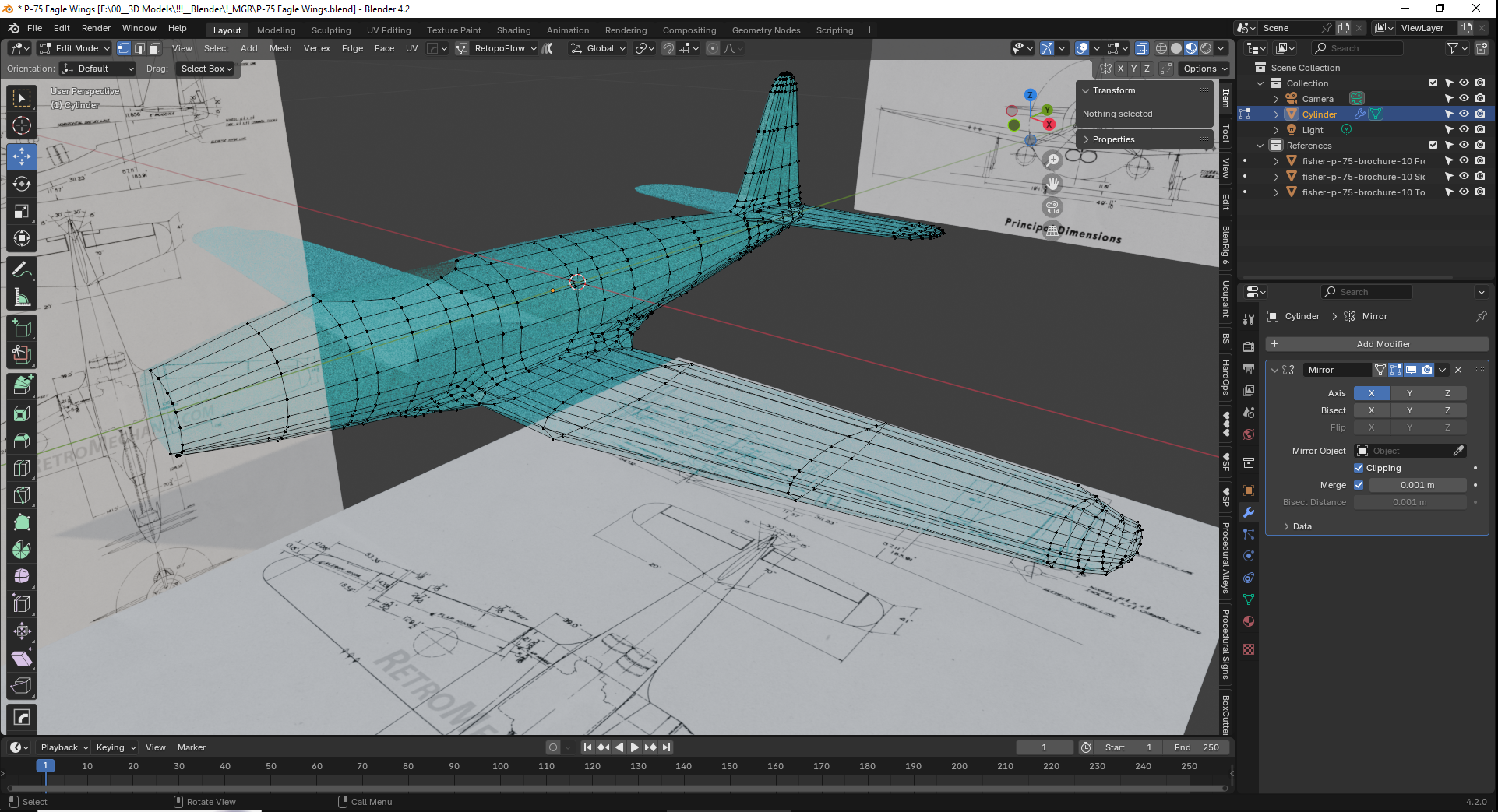The height and width of the screenshot is (812, 1498).
Task: Expand the Cylinder object in outliner
Action: [x=1276, y=114]
